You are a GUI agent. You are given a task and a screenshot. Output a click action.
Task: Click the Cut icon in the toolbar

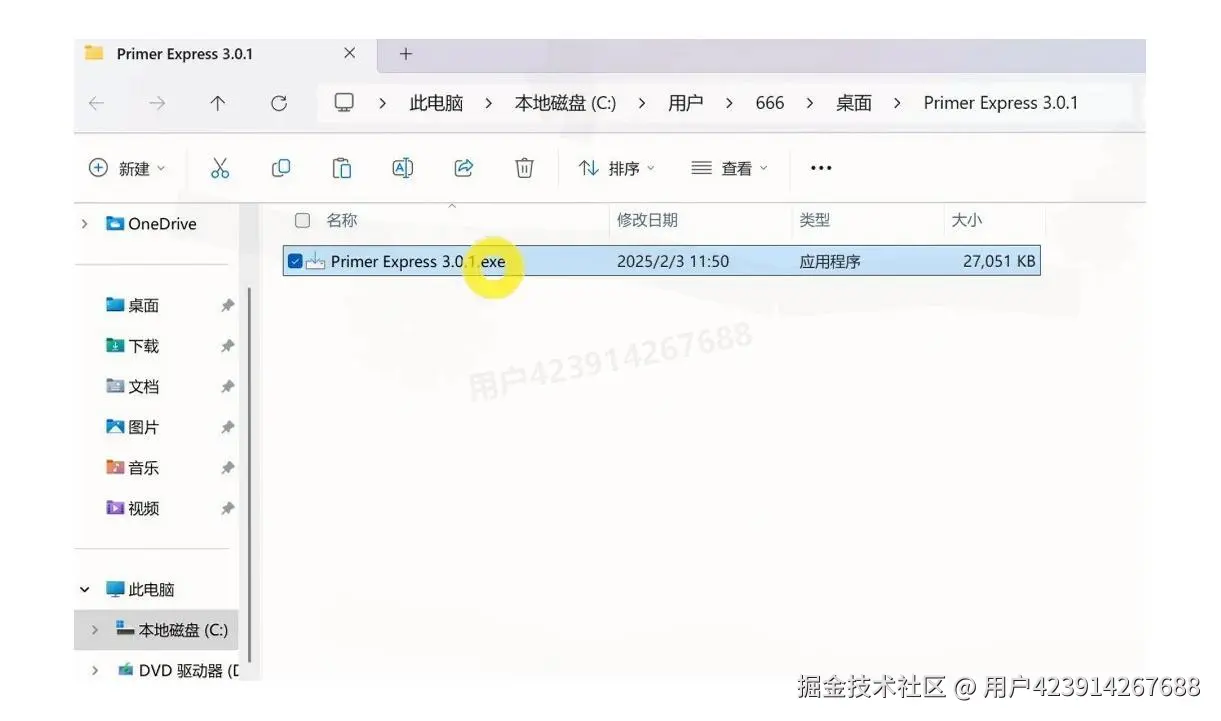[x=220, y=167]
